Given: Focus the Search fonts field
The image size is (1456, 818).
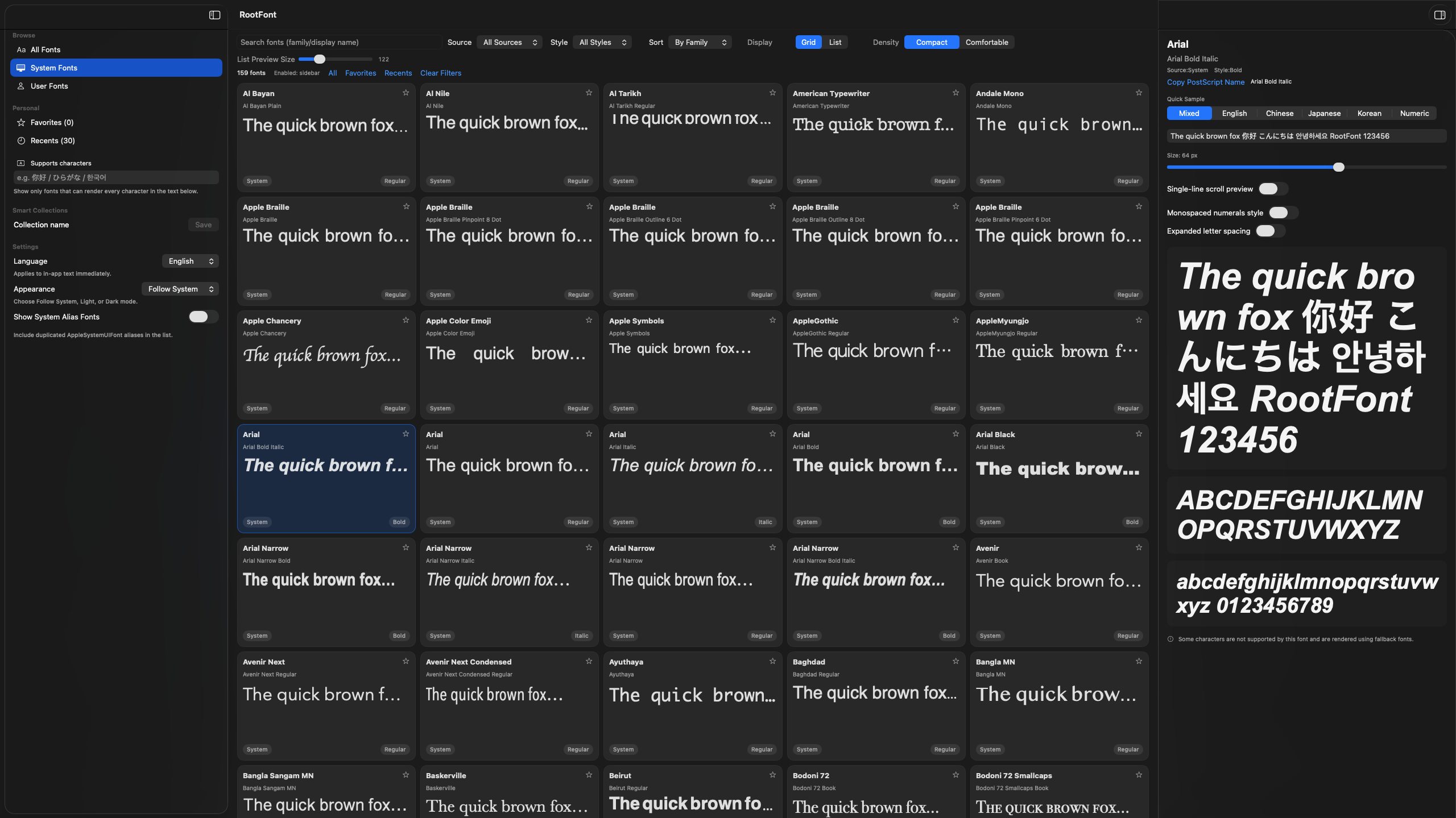Looking at the screenshot, I should (x=340, y=42).
